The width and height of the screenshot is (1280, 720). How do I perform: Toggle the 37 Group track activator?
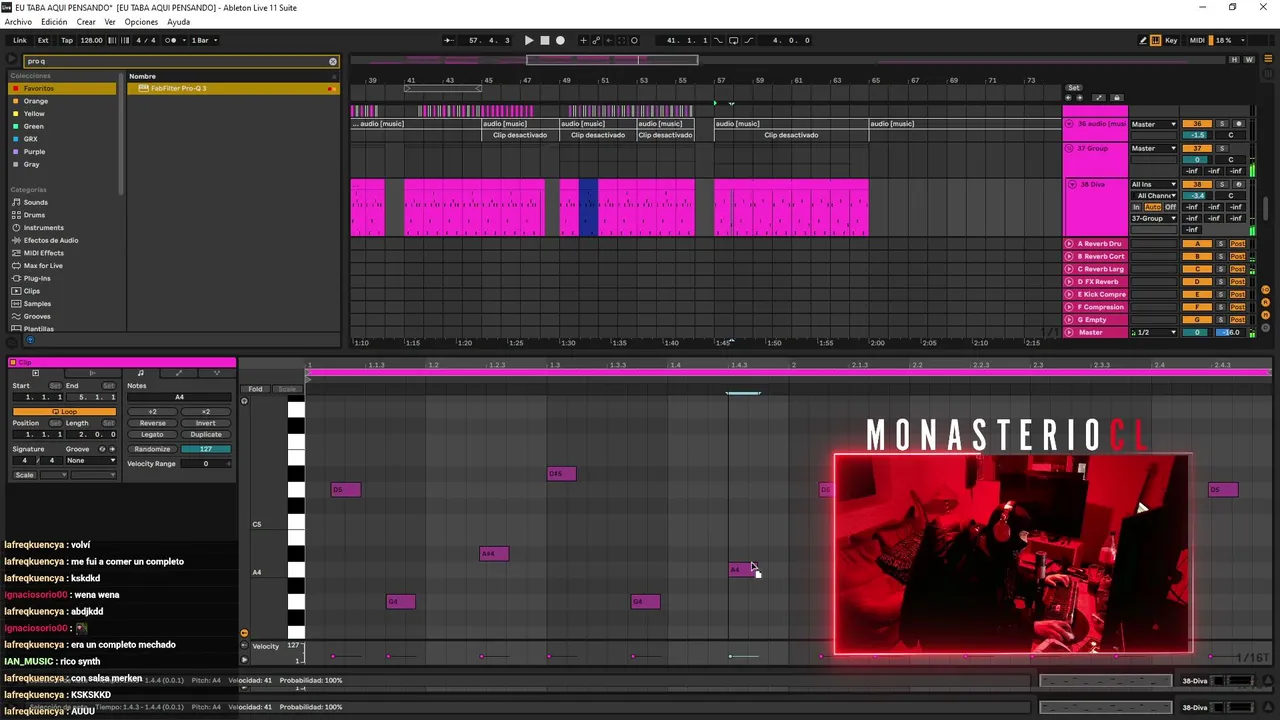[x=1197, y=149]
